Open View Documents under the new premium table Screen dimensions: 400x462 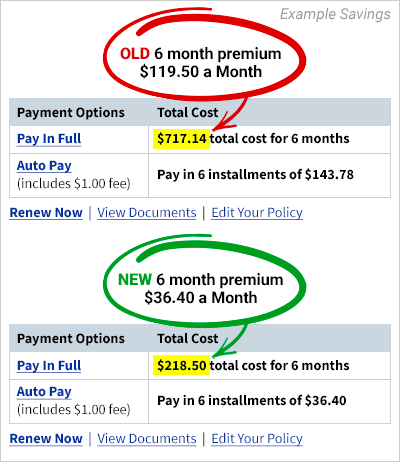pos(147,439)
